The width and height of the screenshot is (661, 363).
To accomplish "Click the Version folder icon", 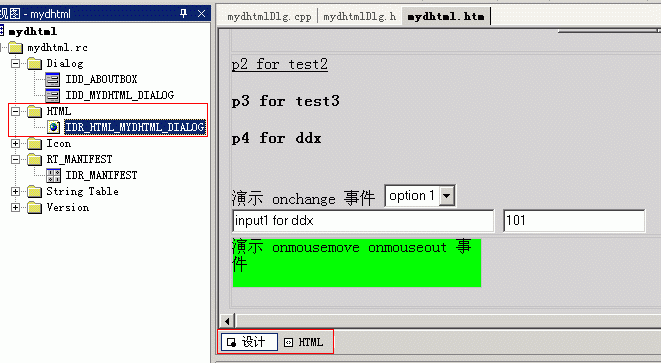I will (35, 208).
